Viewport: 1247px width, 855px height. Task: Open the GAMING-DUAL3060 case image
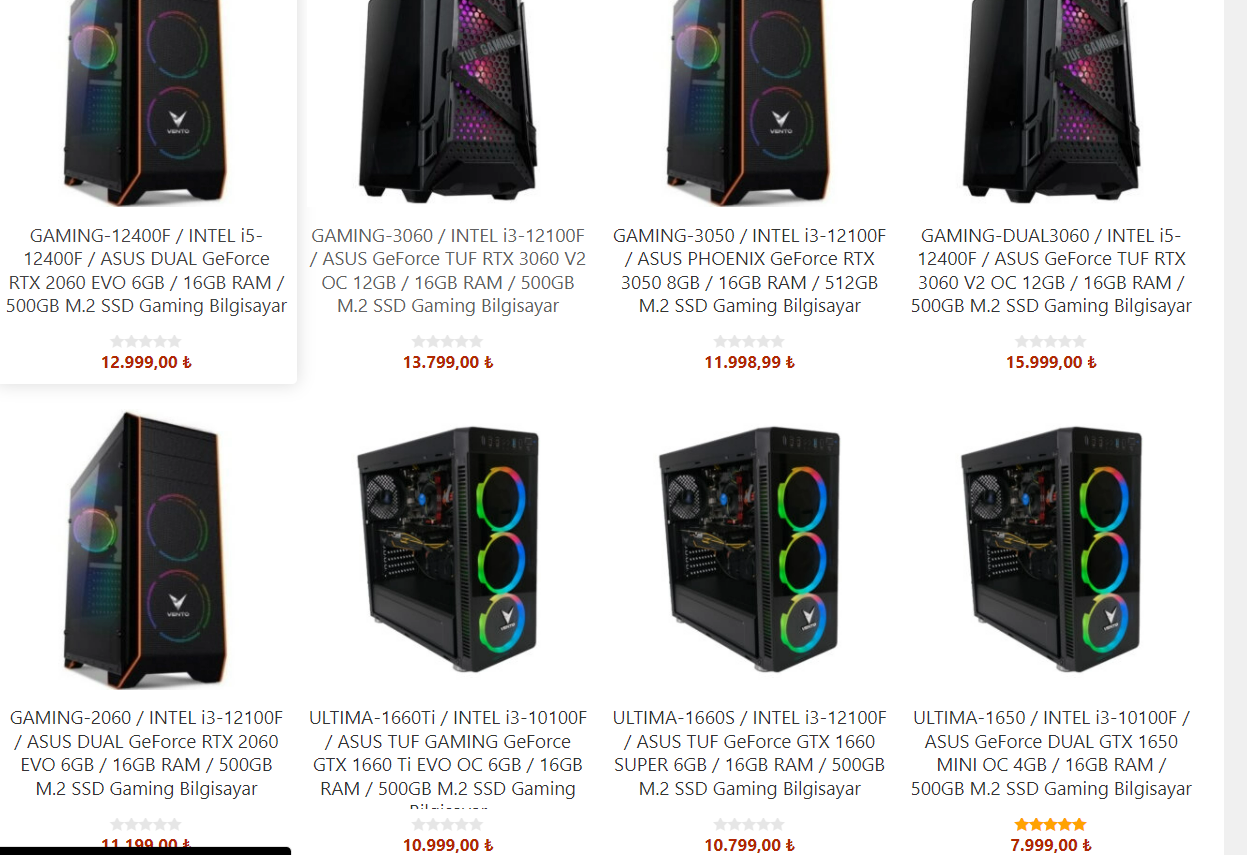click(x=1052, y=102)
